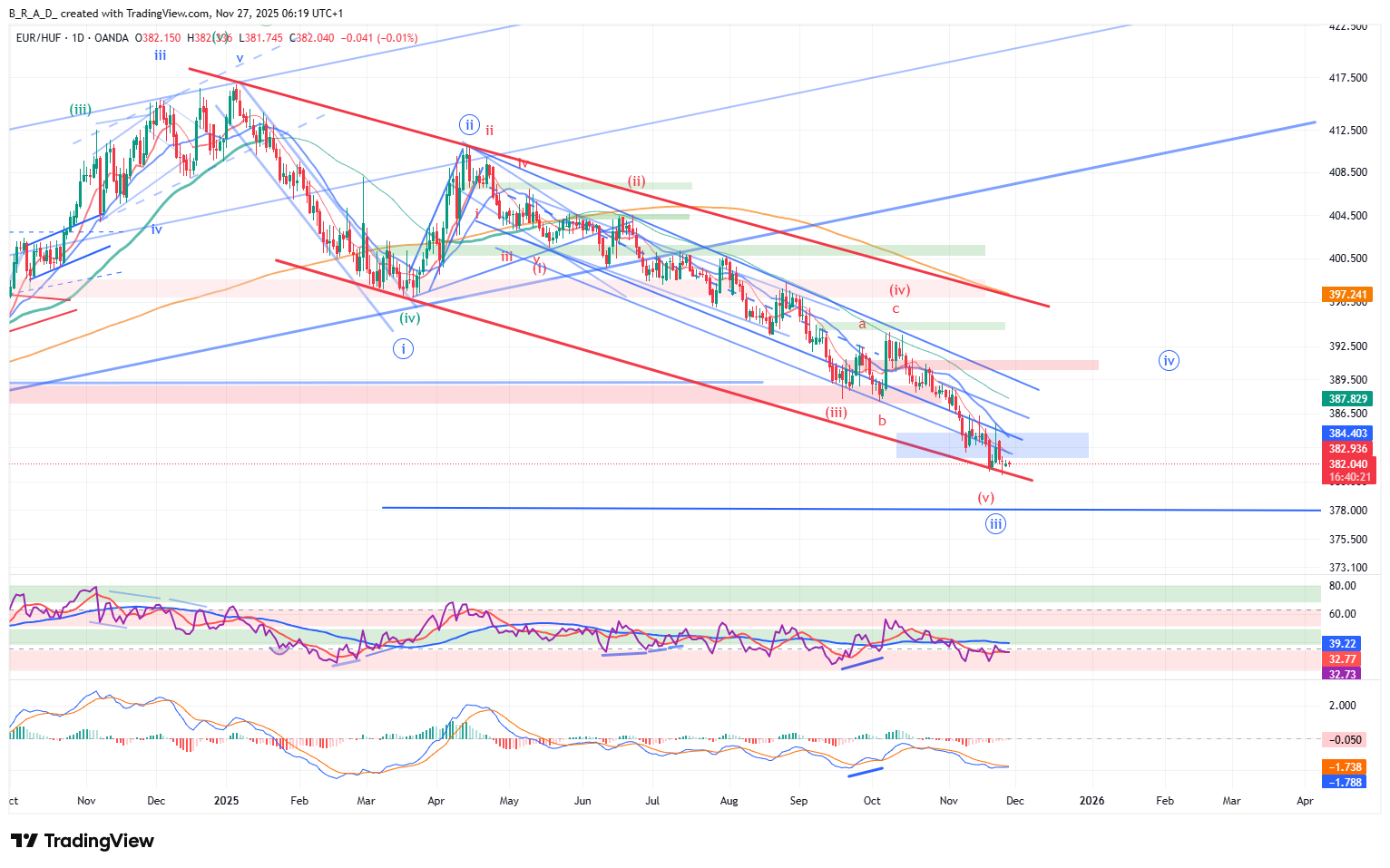Click the green 387.829 price label
This screenshot has width=1390, height=868.
[x=1347, y=399]
